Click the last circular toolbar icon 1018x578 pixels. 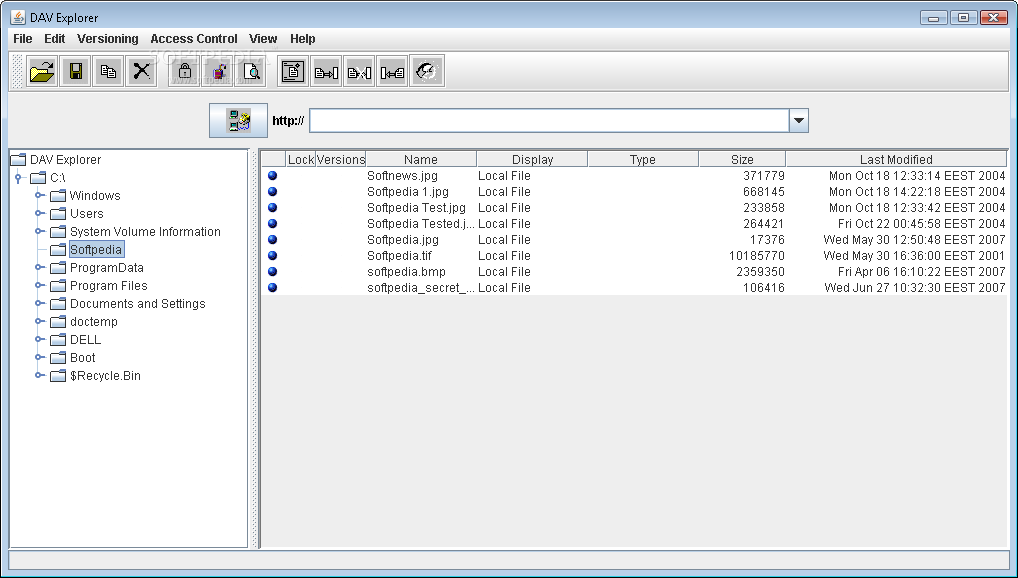tap(427, 71)
